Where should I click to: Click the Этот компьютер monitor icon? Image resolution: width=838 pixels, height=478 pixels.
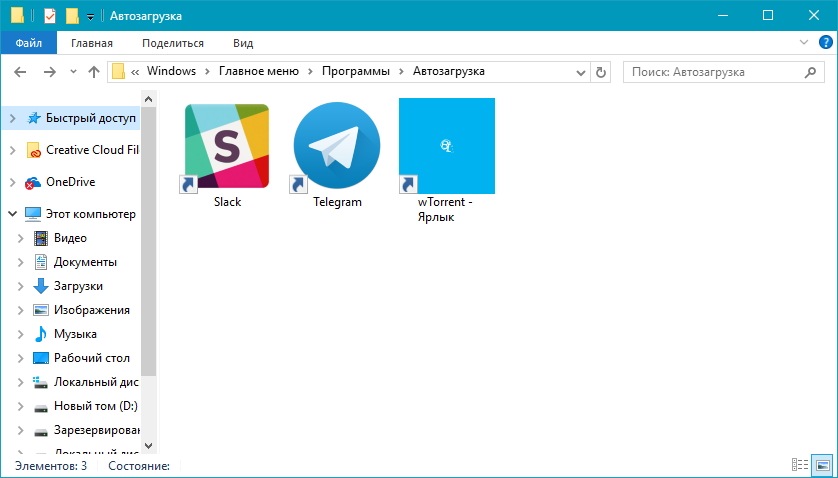pos(33,214)
